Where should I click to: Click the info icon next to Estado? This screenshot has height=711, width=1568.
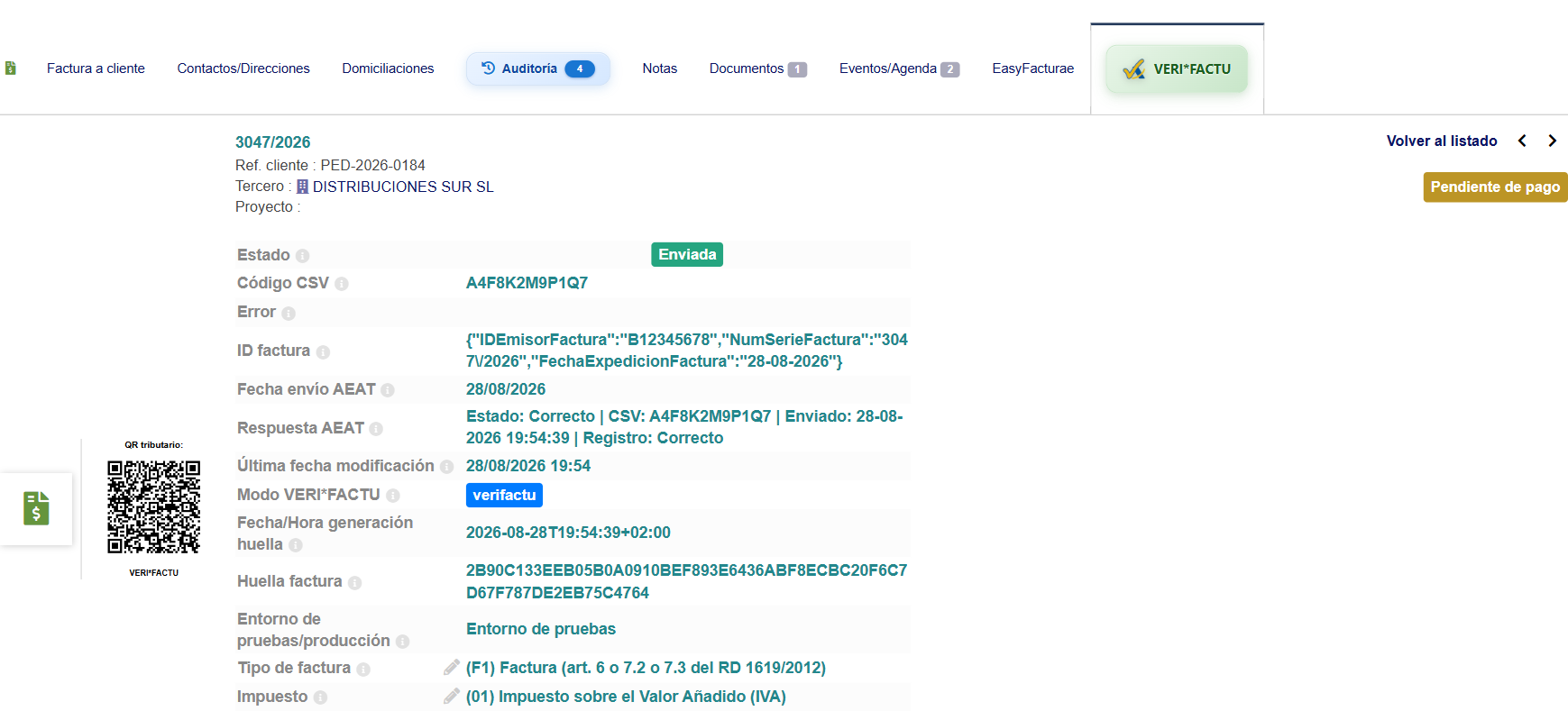click(303, 256)
